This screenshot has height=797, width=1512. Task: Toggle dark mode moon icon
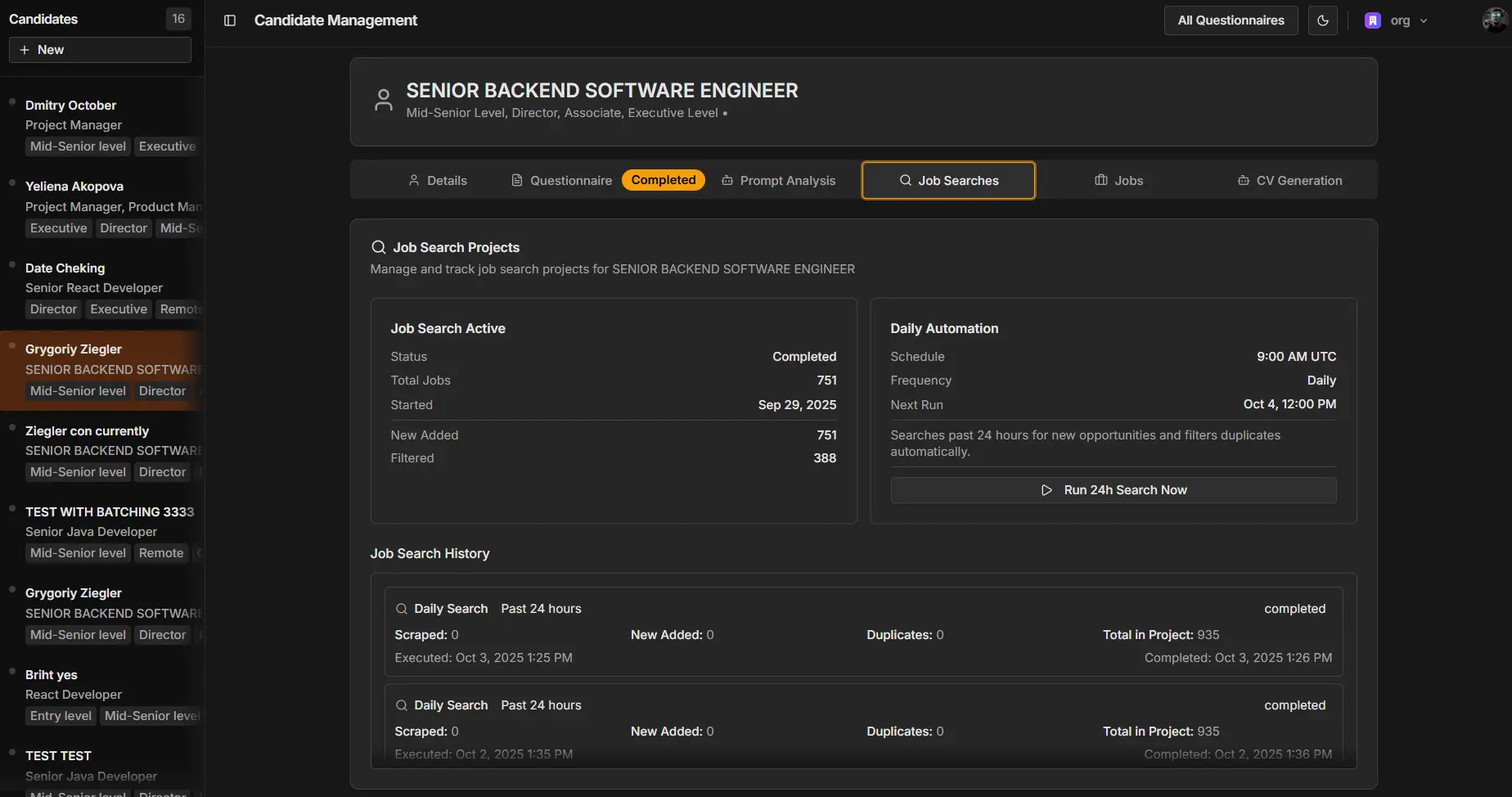pos(1322,20)
